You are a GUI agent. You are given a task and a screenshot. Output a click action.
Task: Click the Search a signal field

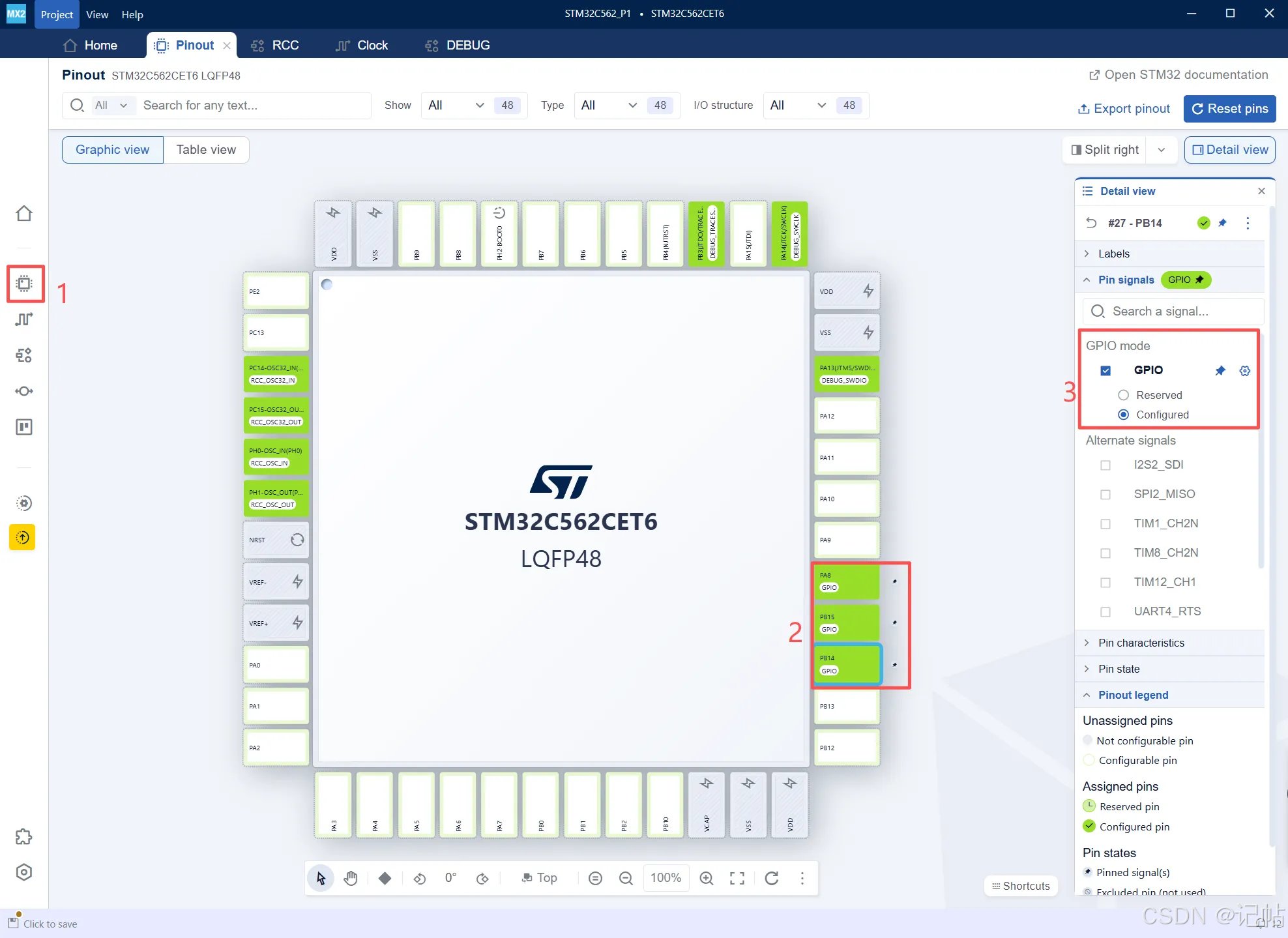point(1173,312)
